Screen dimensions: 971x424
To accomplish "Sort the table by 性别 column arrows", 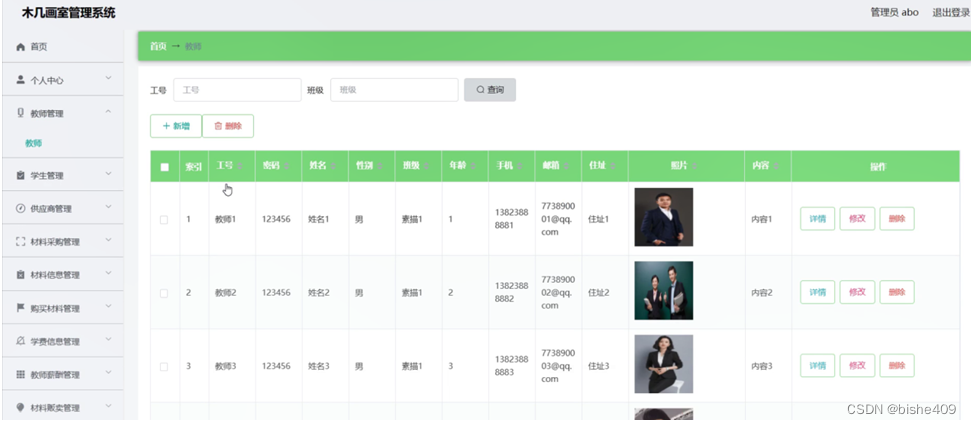I will [379, 166].
